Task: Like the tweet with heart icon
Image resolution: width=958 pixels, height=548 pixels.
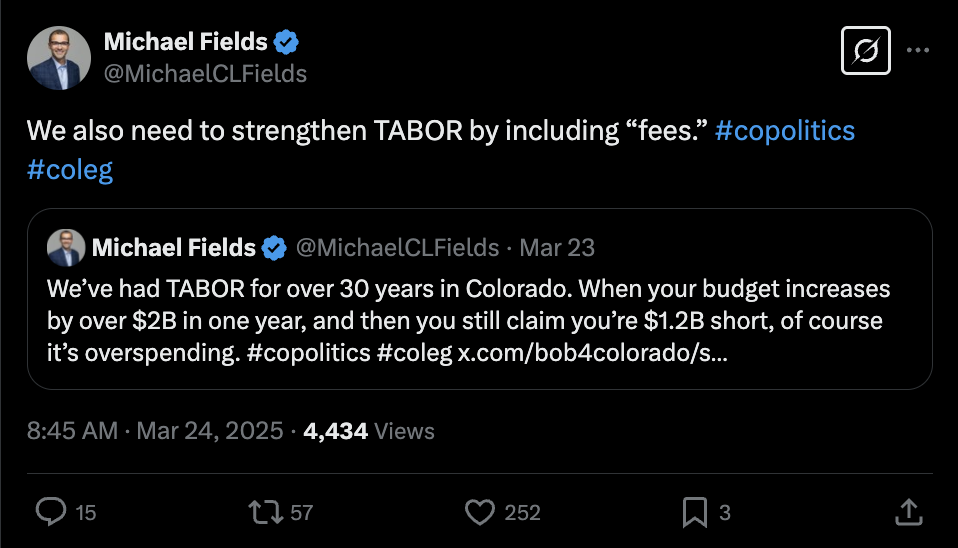Action: click(x=480, y=512)
